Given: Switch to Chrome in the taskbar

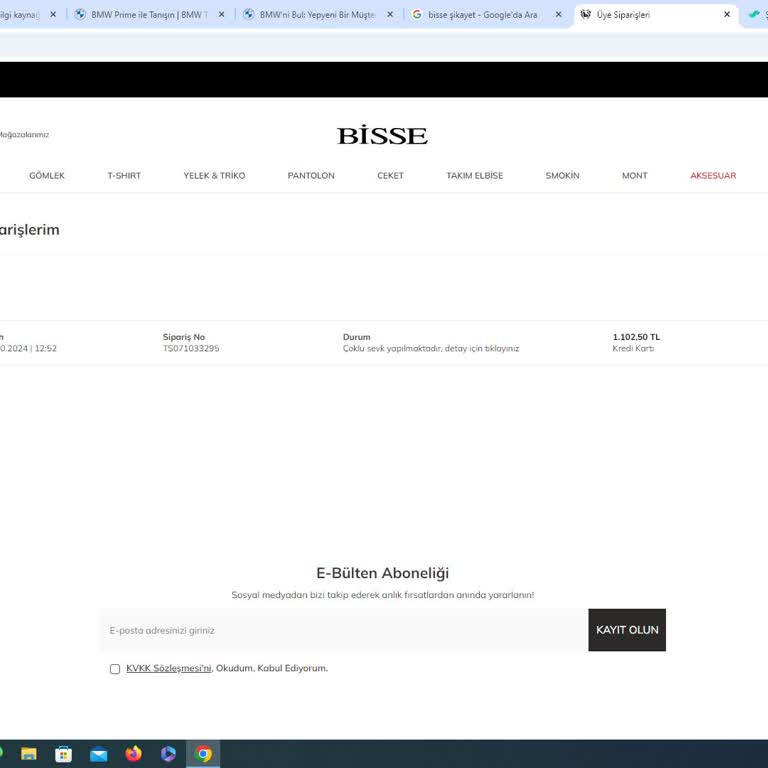Looking at the screenshot, I should (x=203, y=753).
